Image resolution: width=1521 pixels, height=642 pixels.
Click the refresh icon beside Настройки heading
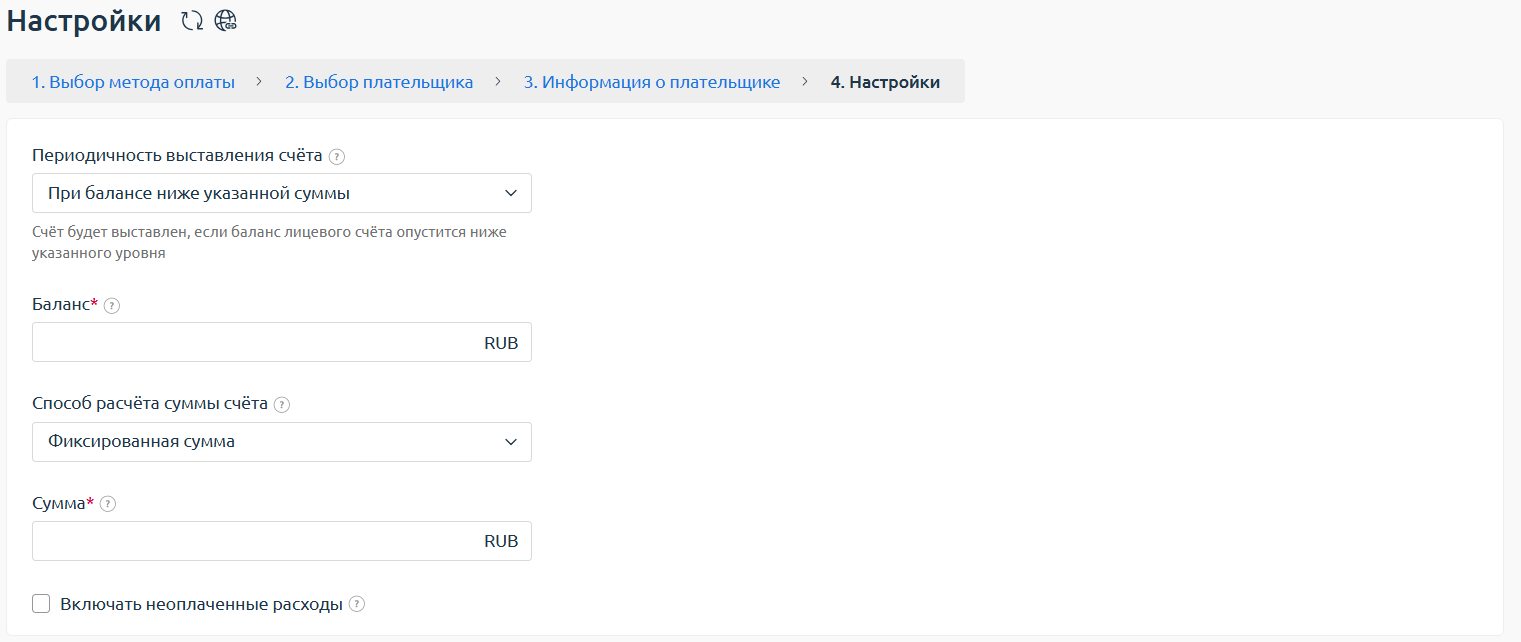[191, 21]
